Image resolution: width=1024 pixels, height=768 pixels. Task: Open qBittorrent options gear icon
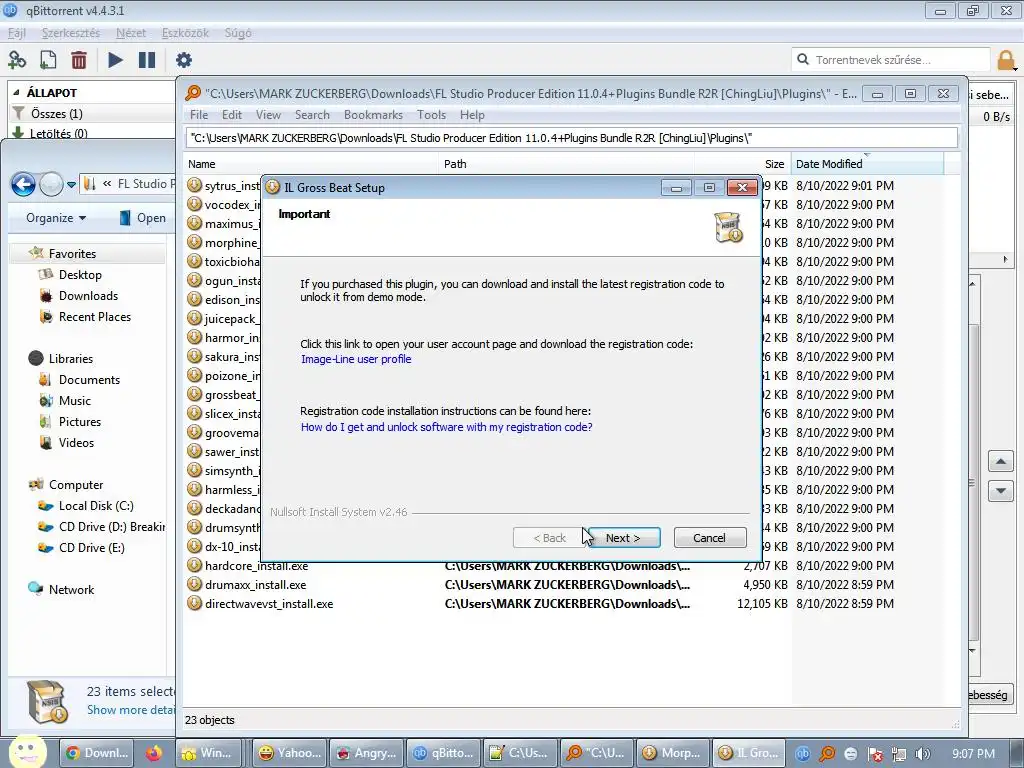[x=184, y=60]
